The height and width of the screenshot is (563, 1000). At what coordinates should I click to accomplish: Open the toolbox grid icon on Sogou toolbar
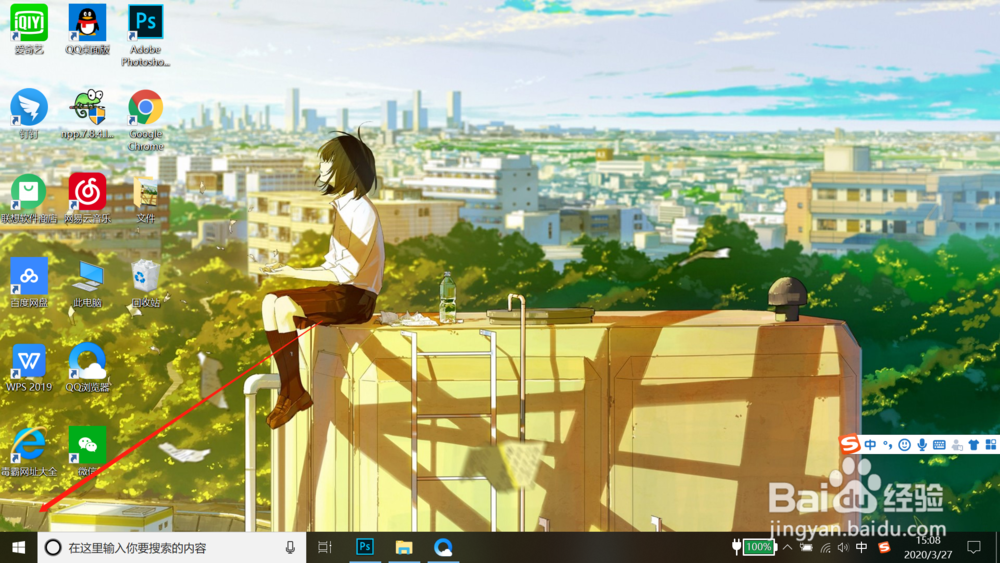990,444
